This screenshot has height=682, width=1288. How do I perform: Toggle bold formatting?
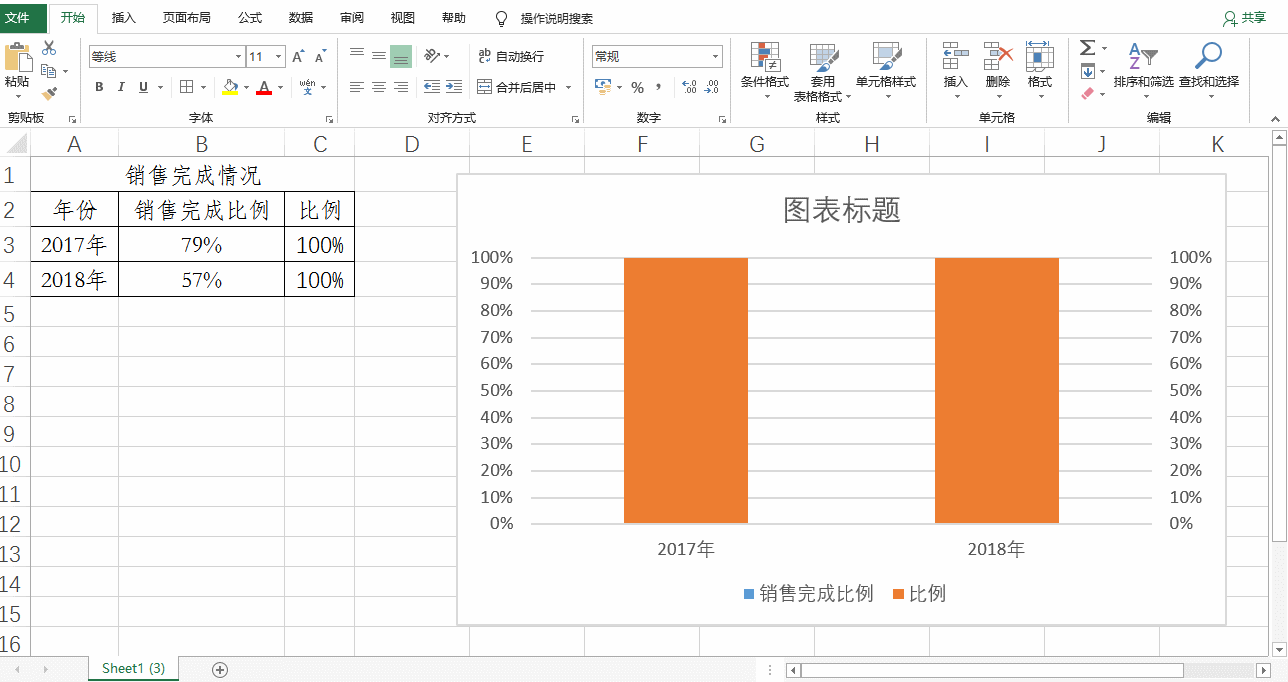(99, 87)
